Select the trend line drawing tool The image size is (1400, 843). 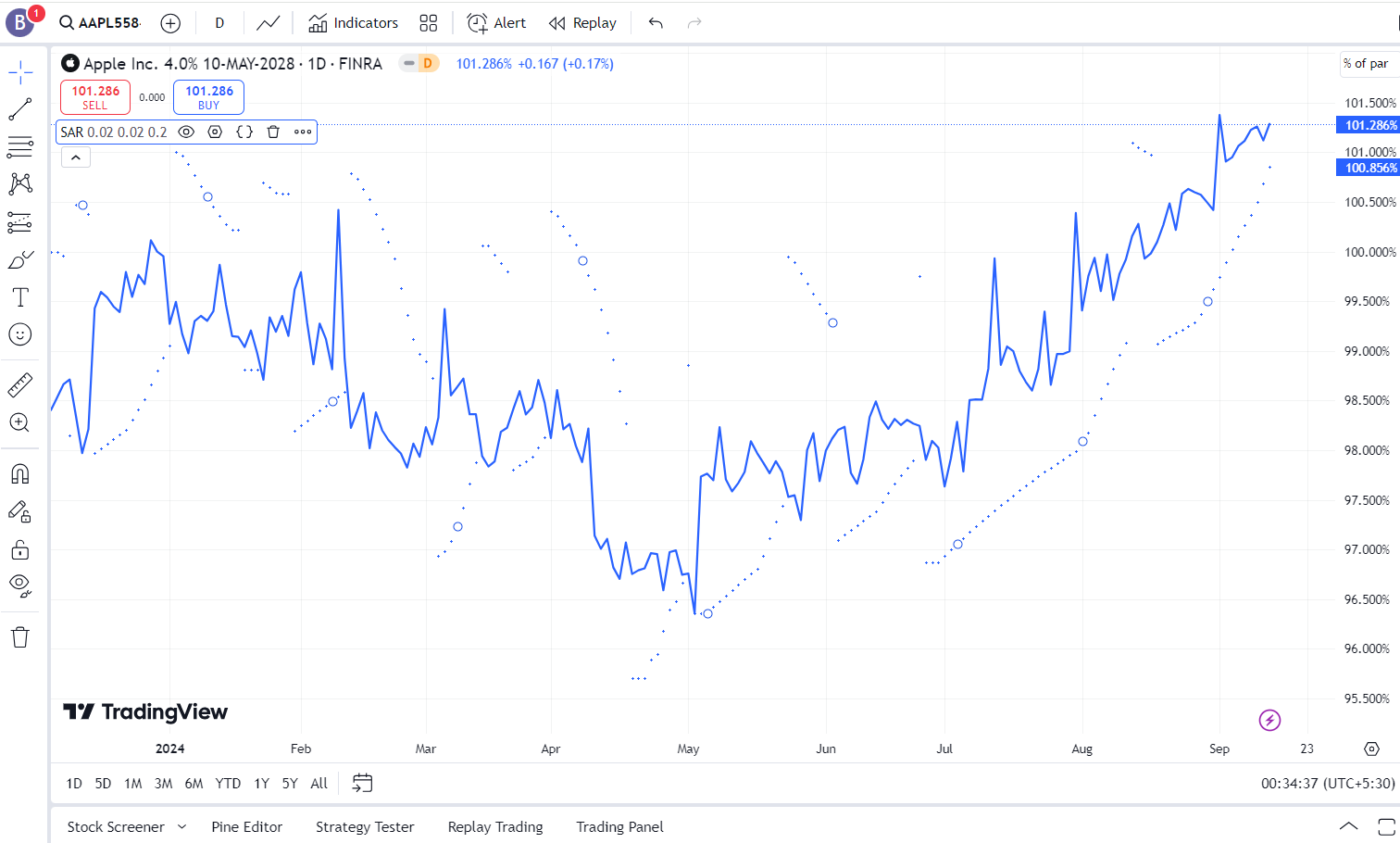20,109
